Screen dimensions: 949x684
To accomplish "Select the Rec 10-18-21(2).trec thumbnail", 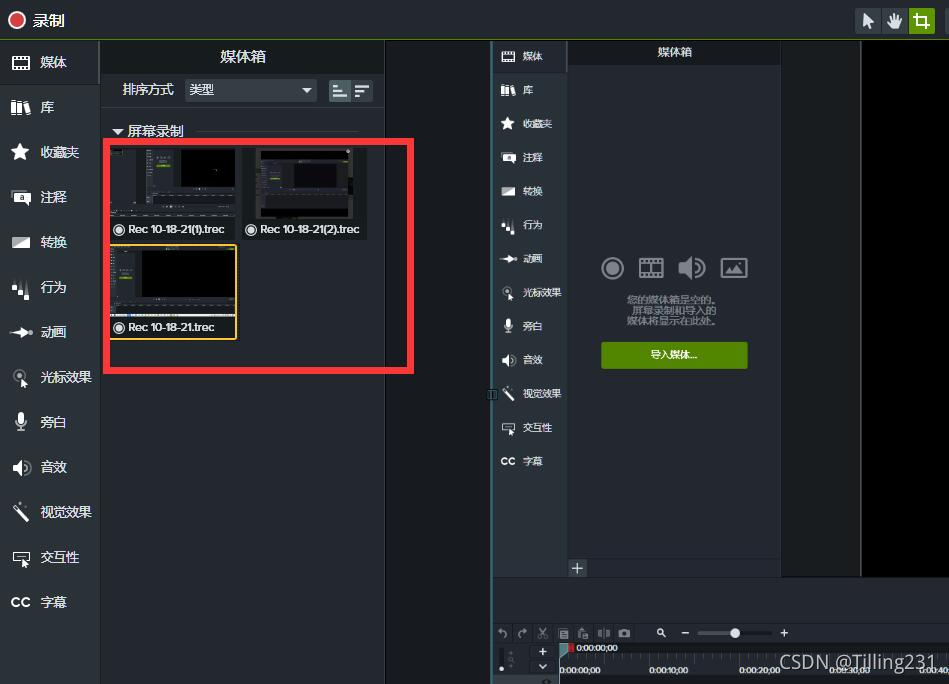I will [304, 192].
